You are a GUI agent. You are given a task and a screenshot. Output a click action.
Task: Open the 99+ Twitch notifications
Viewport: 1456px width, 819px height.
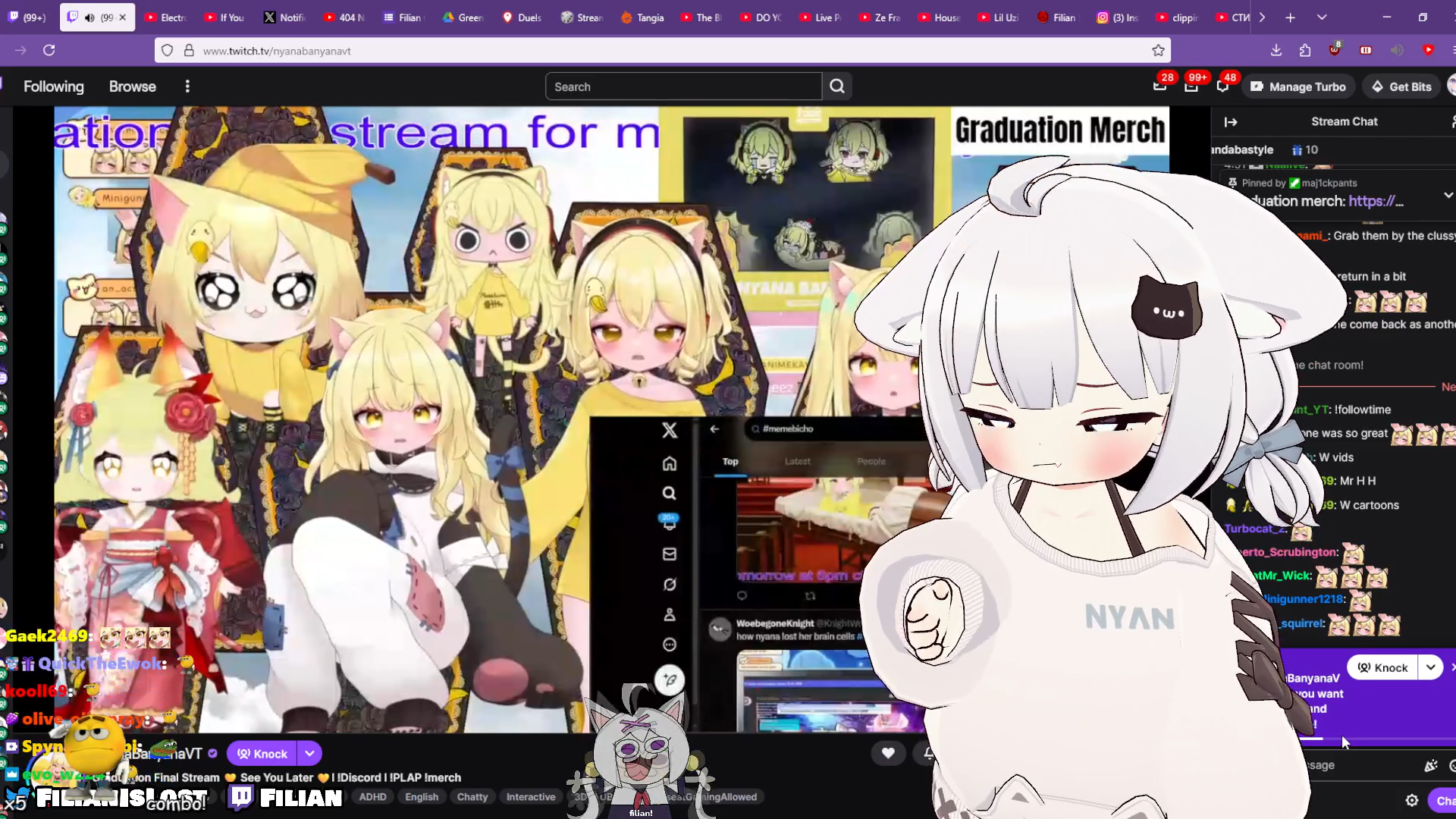pos(1192,86)
